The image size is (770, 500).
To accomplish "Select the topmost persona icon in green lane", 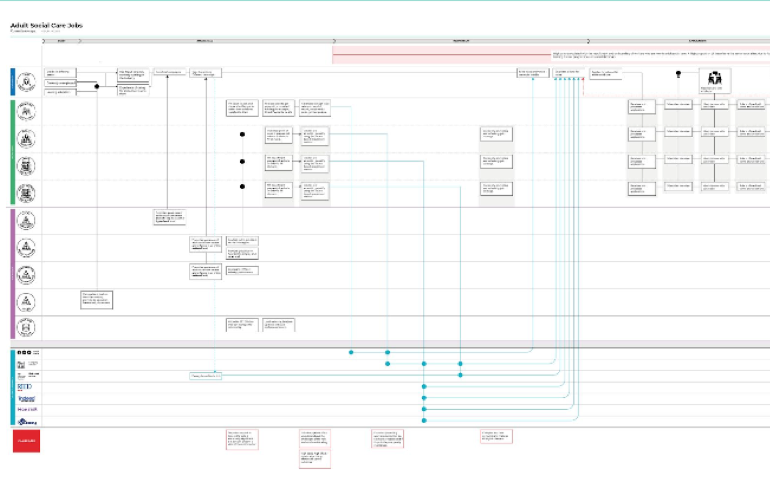I will pyautogui.click(x=27, y=113).
